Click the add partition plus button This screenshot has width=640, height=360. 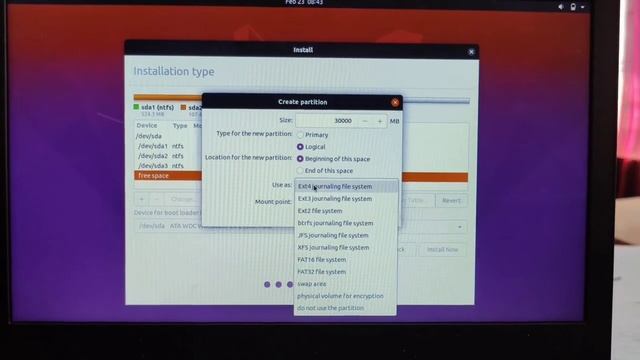[x=142, y=199]
